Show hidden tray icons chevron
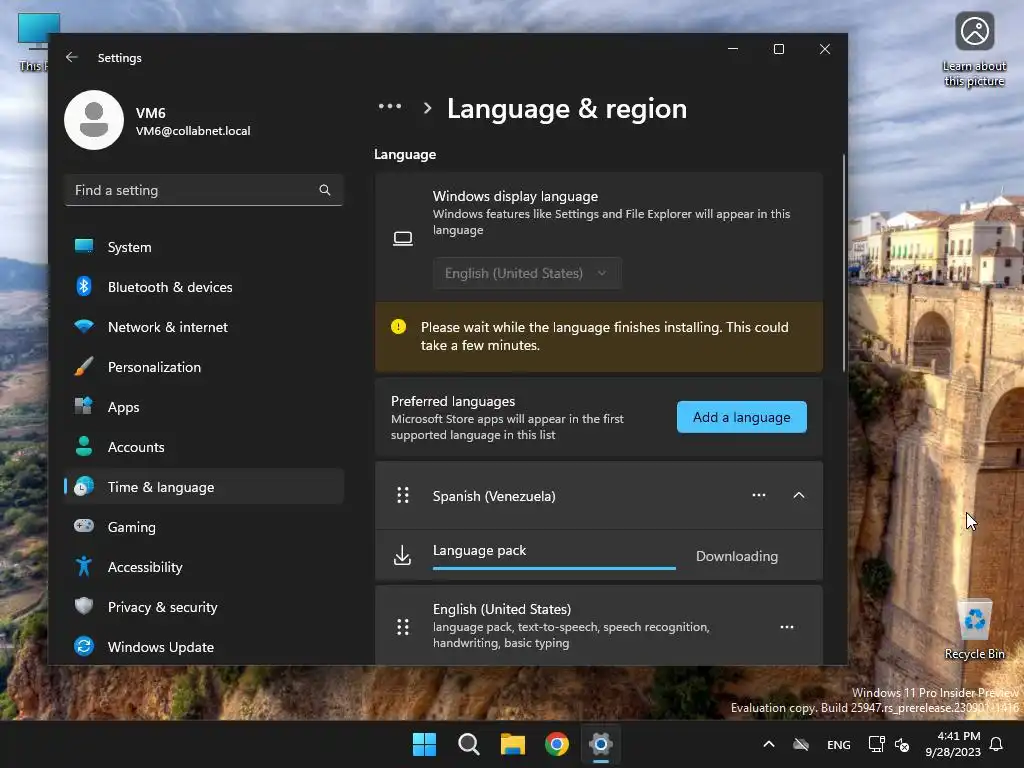Image resolution: width=1024 pixels, height=768 pixels. coord(769,744)
